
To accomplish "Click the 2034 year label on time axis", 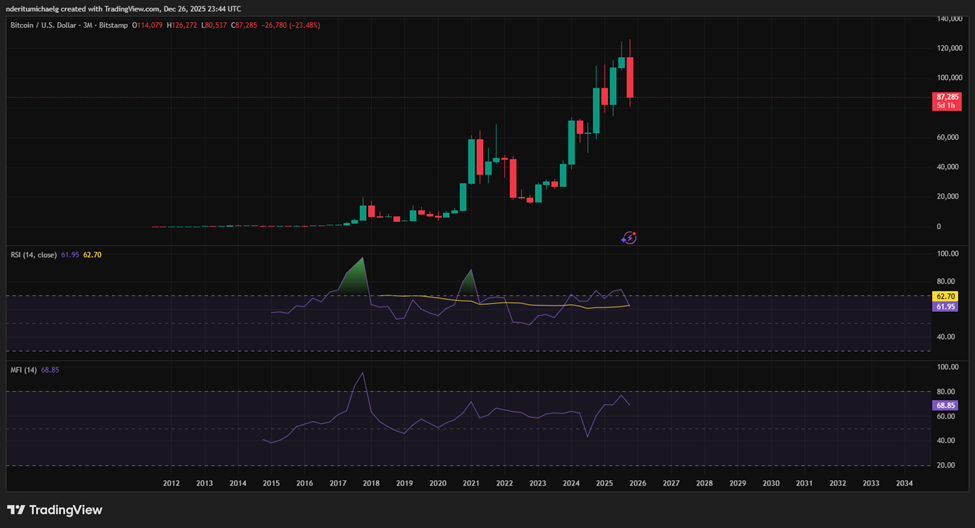I will click(904, 483).
